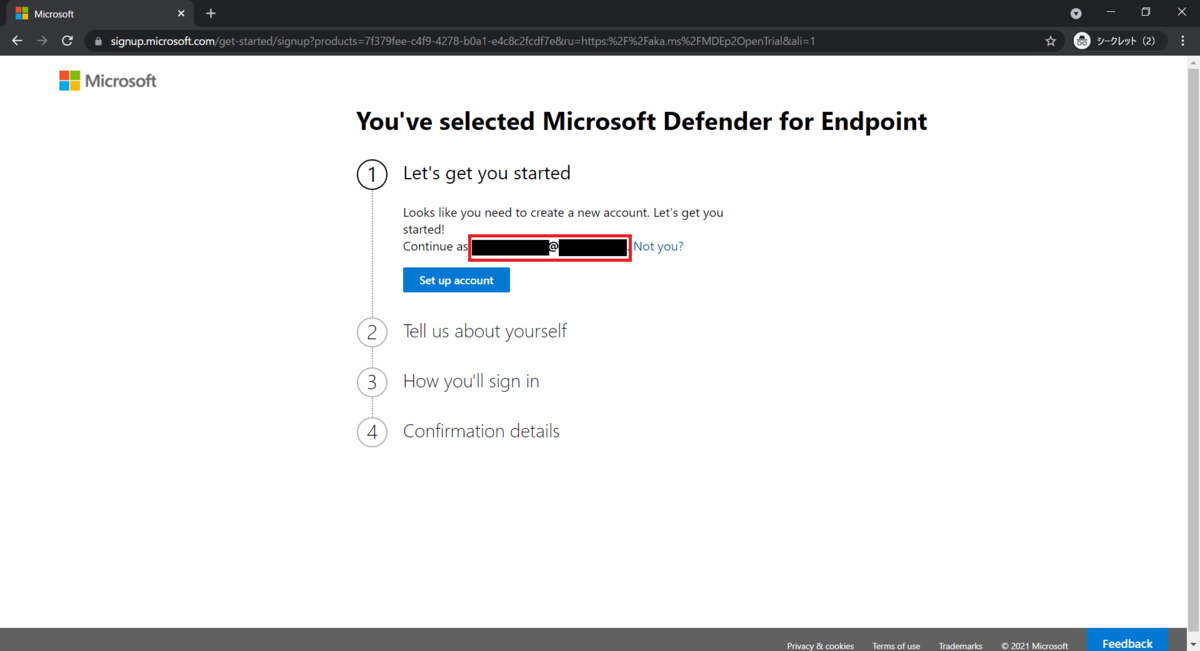Screen dimensions: 1200x651
Task: Open the Trademarks footer link
Action: (x=960, y=646)
